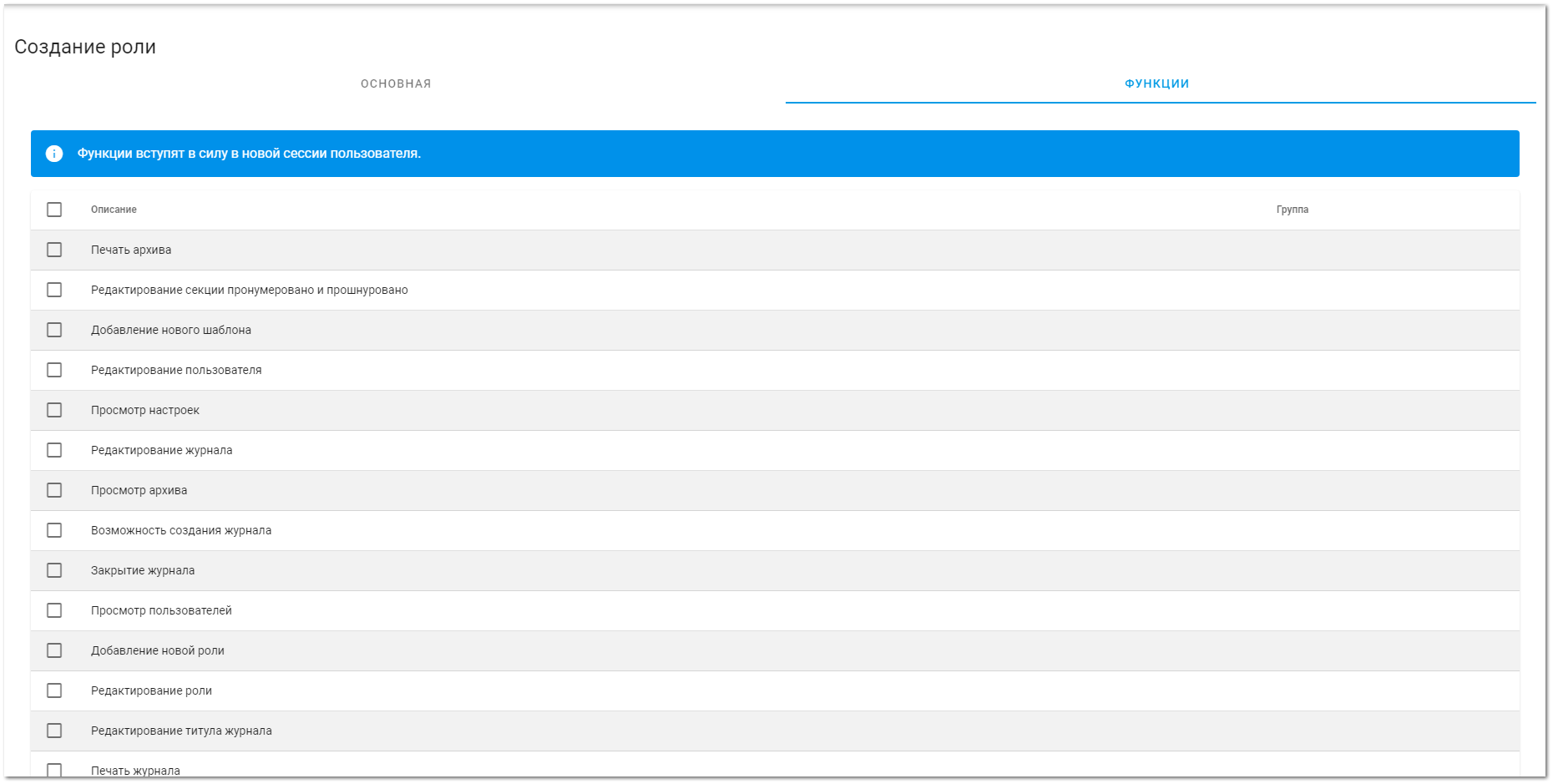Screen dimensions: 1553x784
Task: Check the Просмотр пользователей checkbox
Action: tap(54, 610)
